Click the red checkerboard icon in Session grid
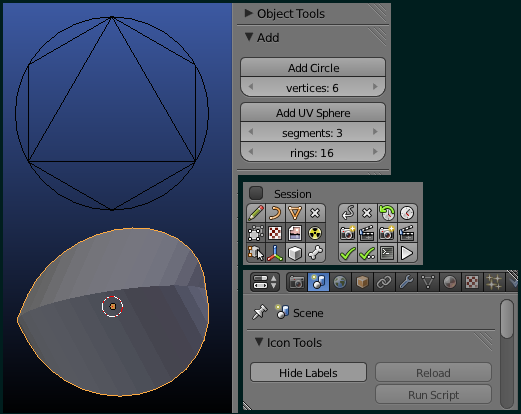Image resolution: width=521 pixels, height=414 pixels. pyautogui.click(x=275, y=233)
